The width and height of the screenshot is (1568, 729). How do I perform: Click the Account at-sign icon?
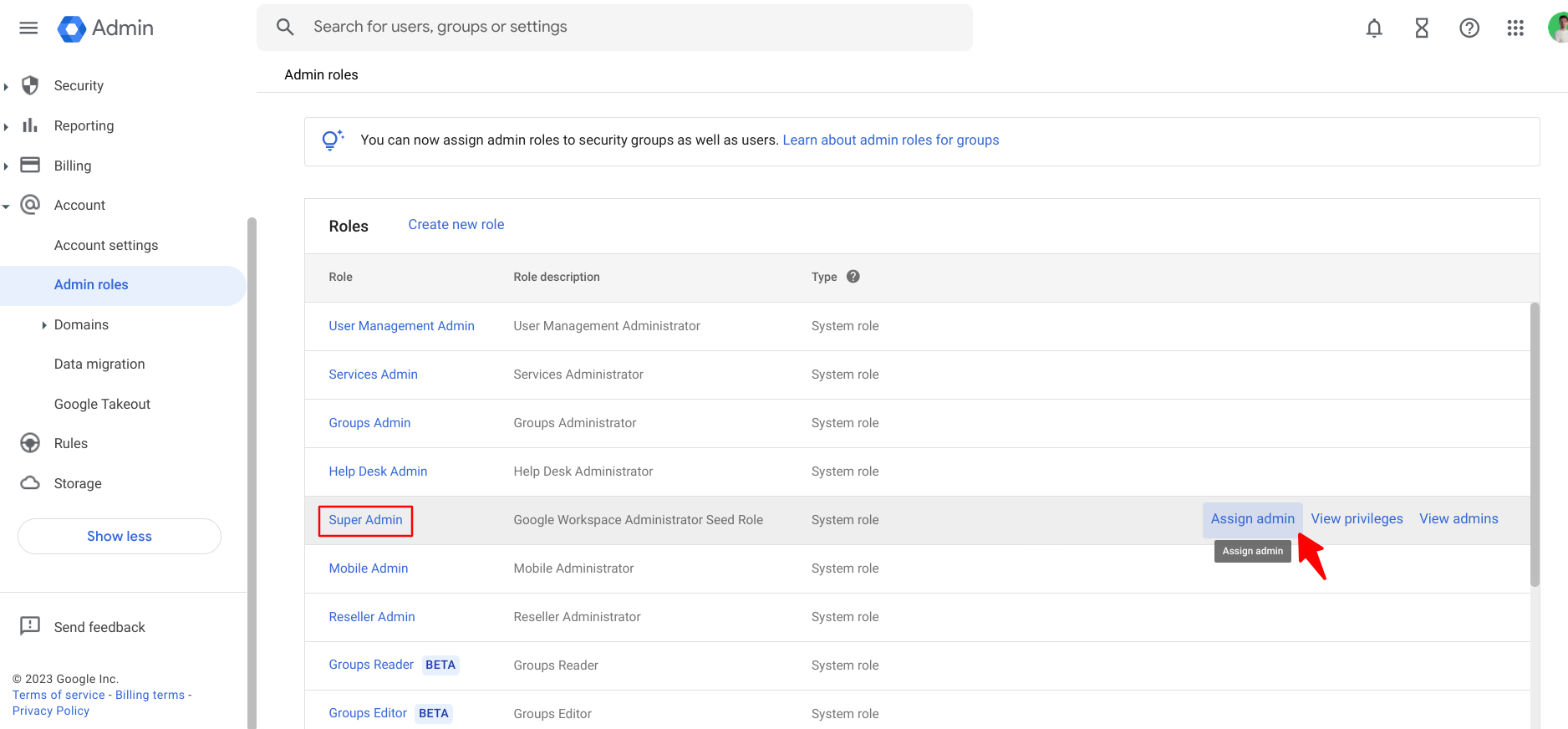click(30, 205)
